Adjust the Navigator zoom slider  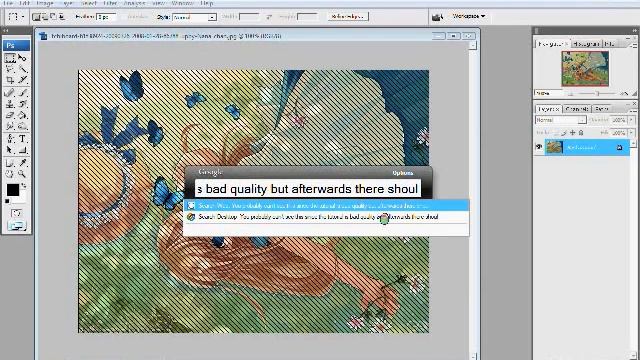[x=596, y=93]
